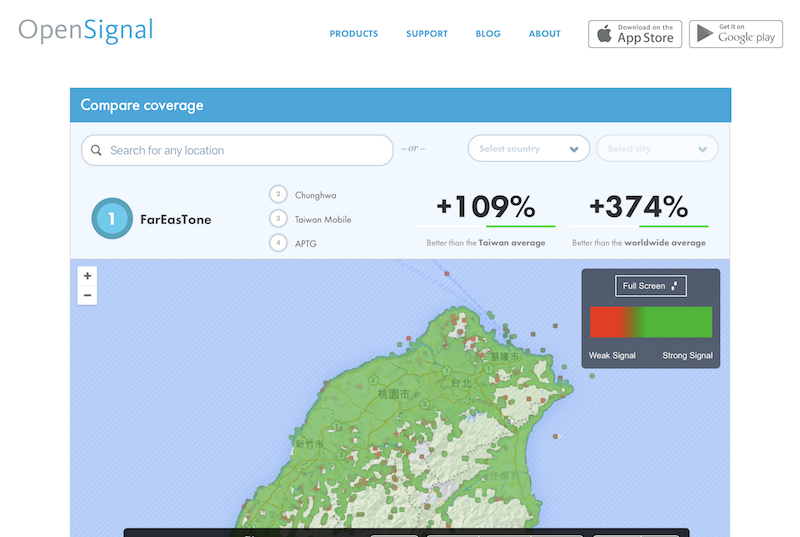Click the APTG carrier name
This screenshot has width=800, height=537.
tap(306, 244)
